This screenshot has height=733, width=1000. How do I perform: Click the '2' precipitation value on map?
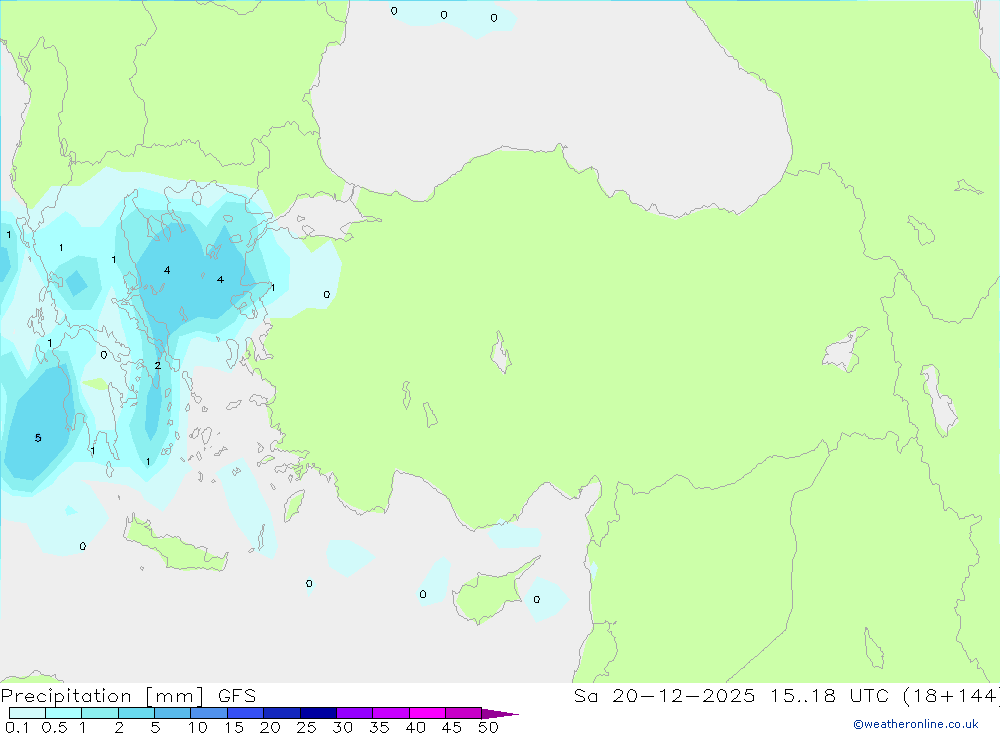pos(158,366)
